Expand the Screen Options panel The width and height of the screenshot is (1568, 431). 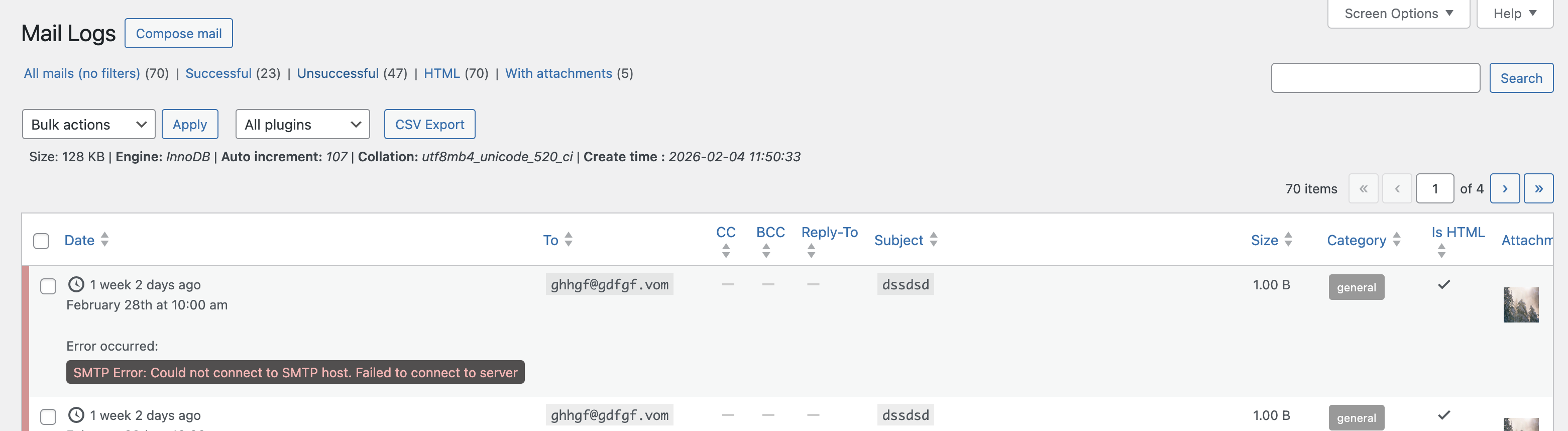click(1398, 14)
